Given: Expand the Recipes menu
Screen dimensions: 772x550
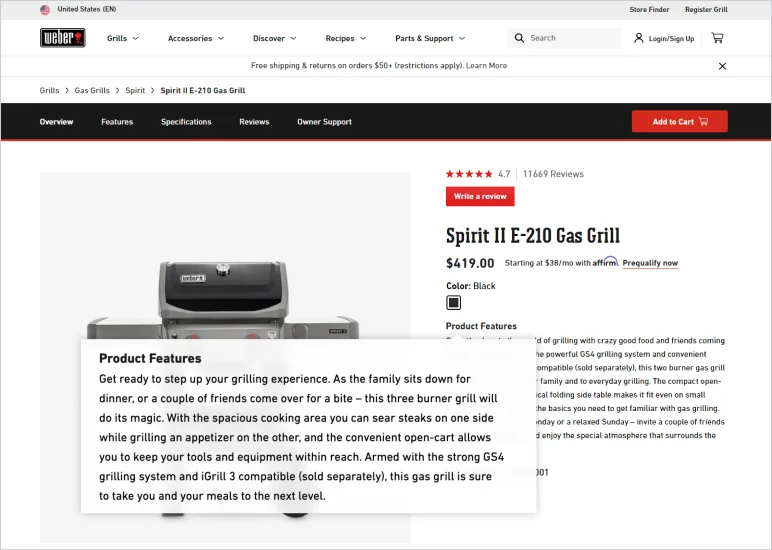Looking at the screenshot, I should pyautogui.click(x=346, y=38).
